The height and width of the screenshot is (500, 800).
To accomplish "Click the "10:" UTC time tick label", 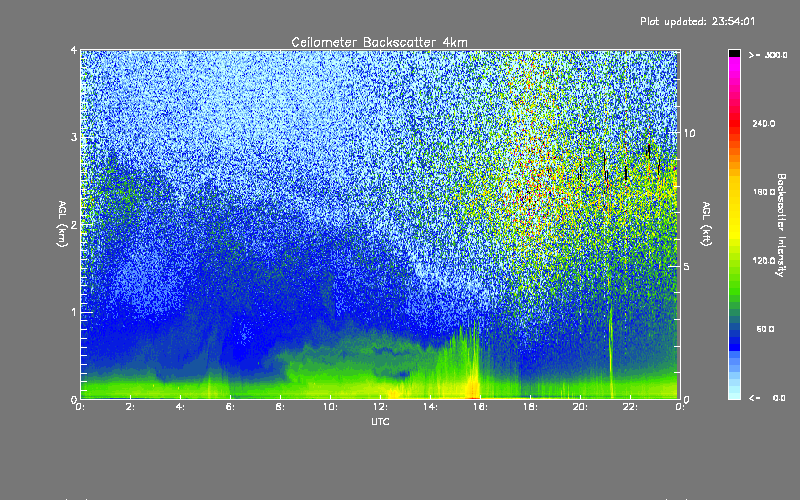I will 330,407.
